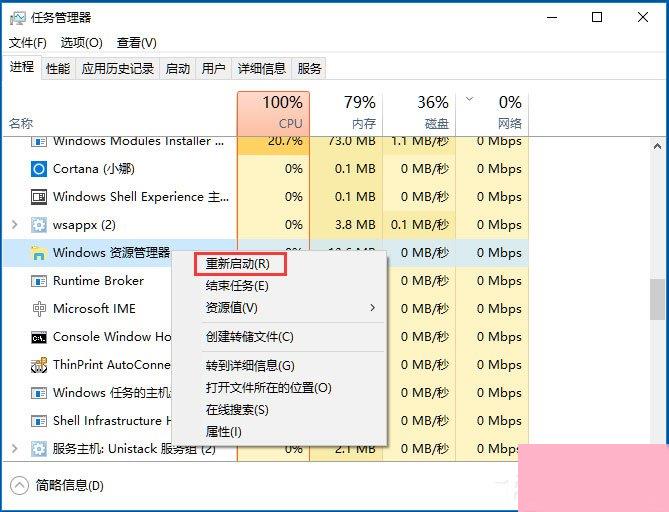Minimize the Task Manager window
This screenshot has height=512, width=669.
tap(552, 17)
